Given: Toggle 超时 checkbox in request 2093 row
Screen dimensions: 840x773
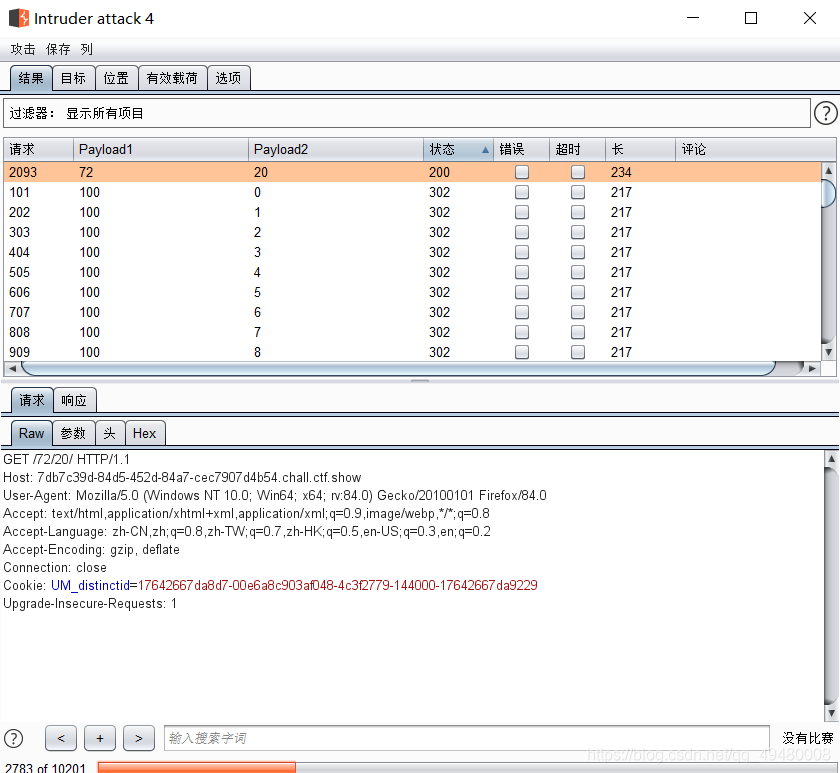Looking at the screenshot, I should tap(578, 172).
